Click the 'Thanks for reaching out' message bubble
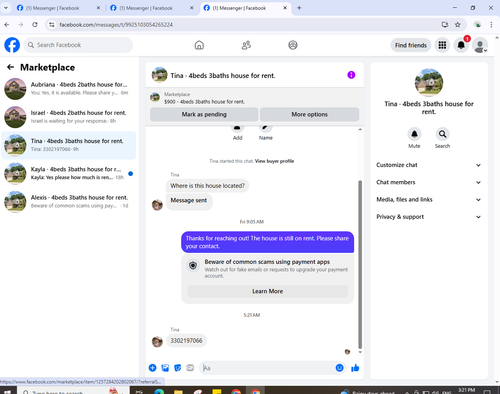 coord(267,242)
